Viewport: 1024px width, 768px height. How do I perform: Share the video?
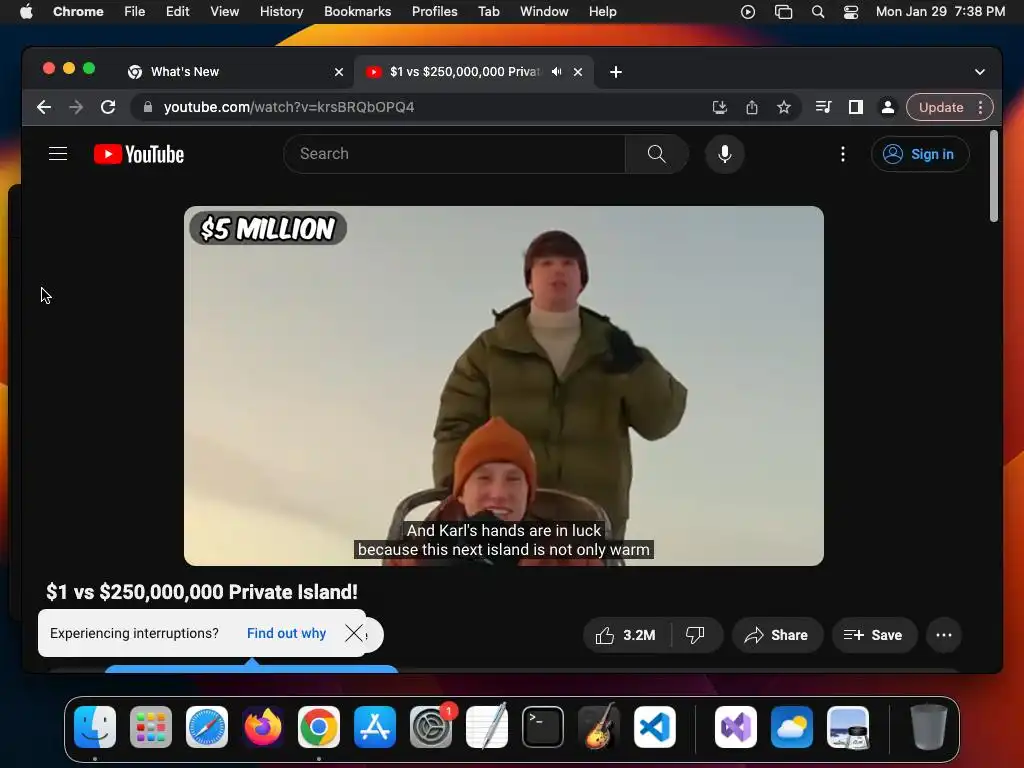[x=776, y=635]
